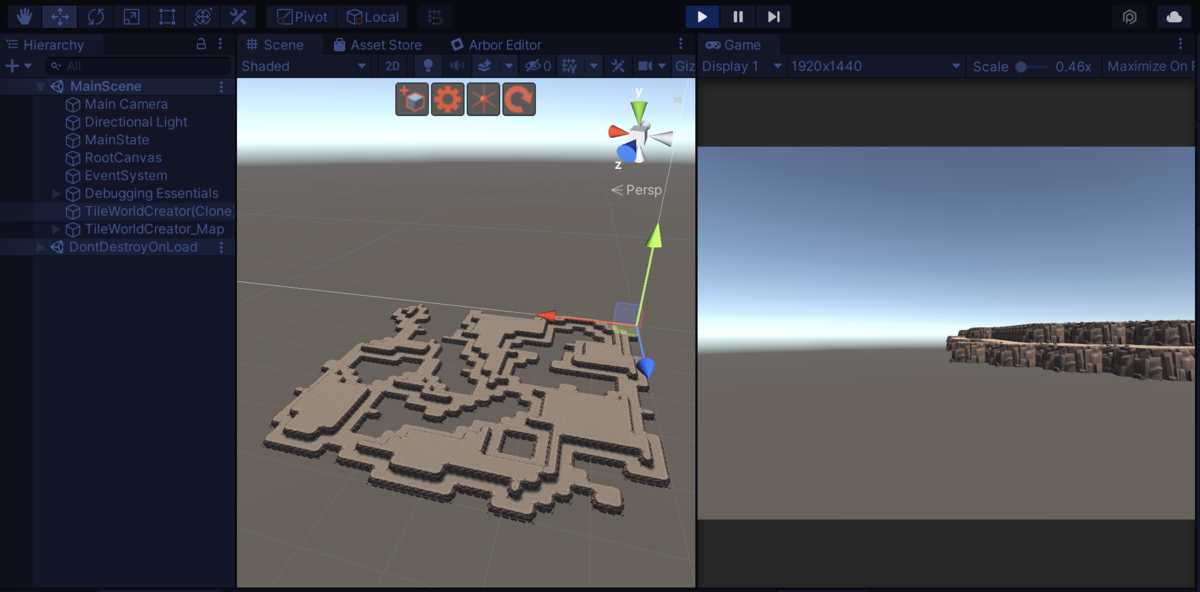This screenshot has height=592, width=1200.
Task: Select the Move tool
Action: point(60,17)
